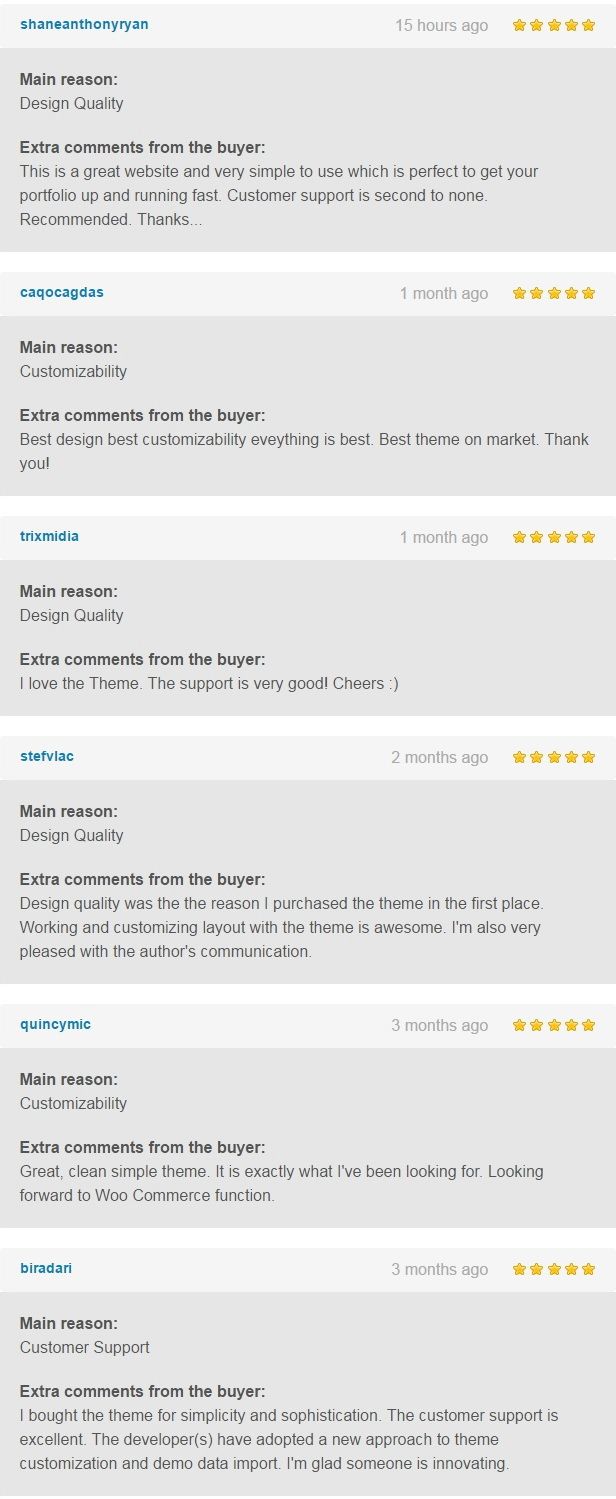Click the first star of shaneanthonyryan's rating
Viewport: 616px width, 1499px height.
(520, 25)
